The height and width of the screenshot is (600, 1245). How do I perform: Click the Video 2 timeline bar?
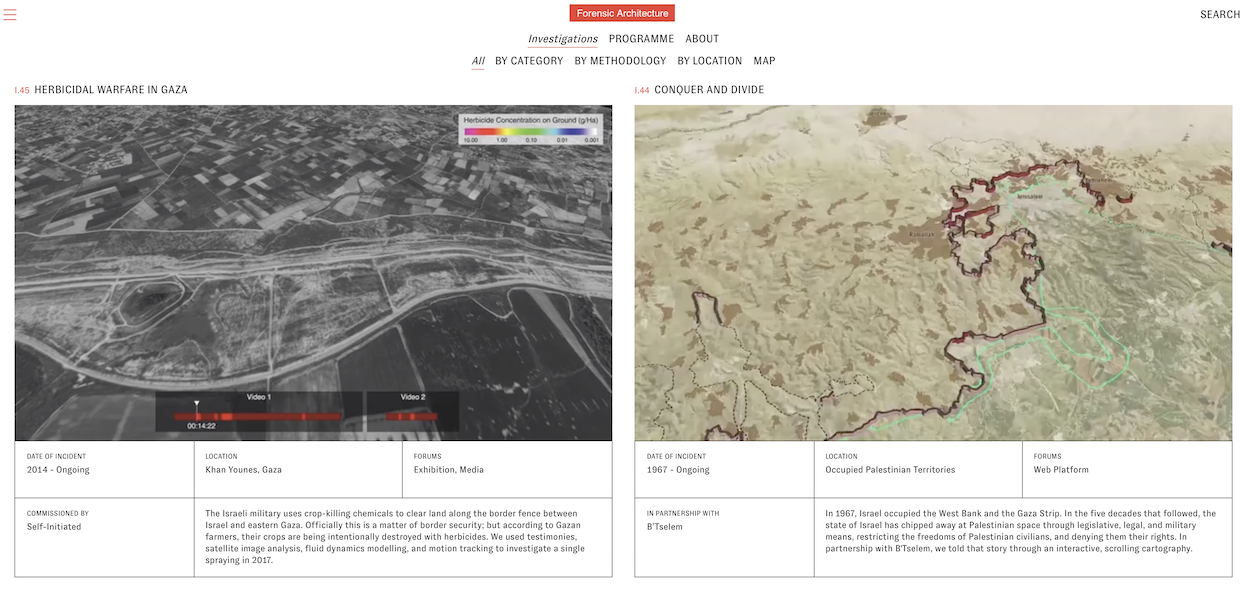point(412,416)
